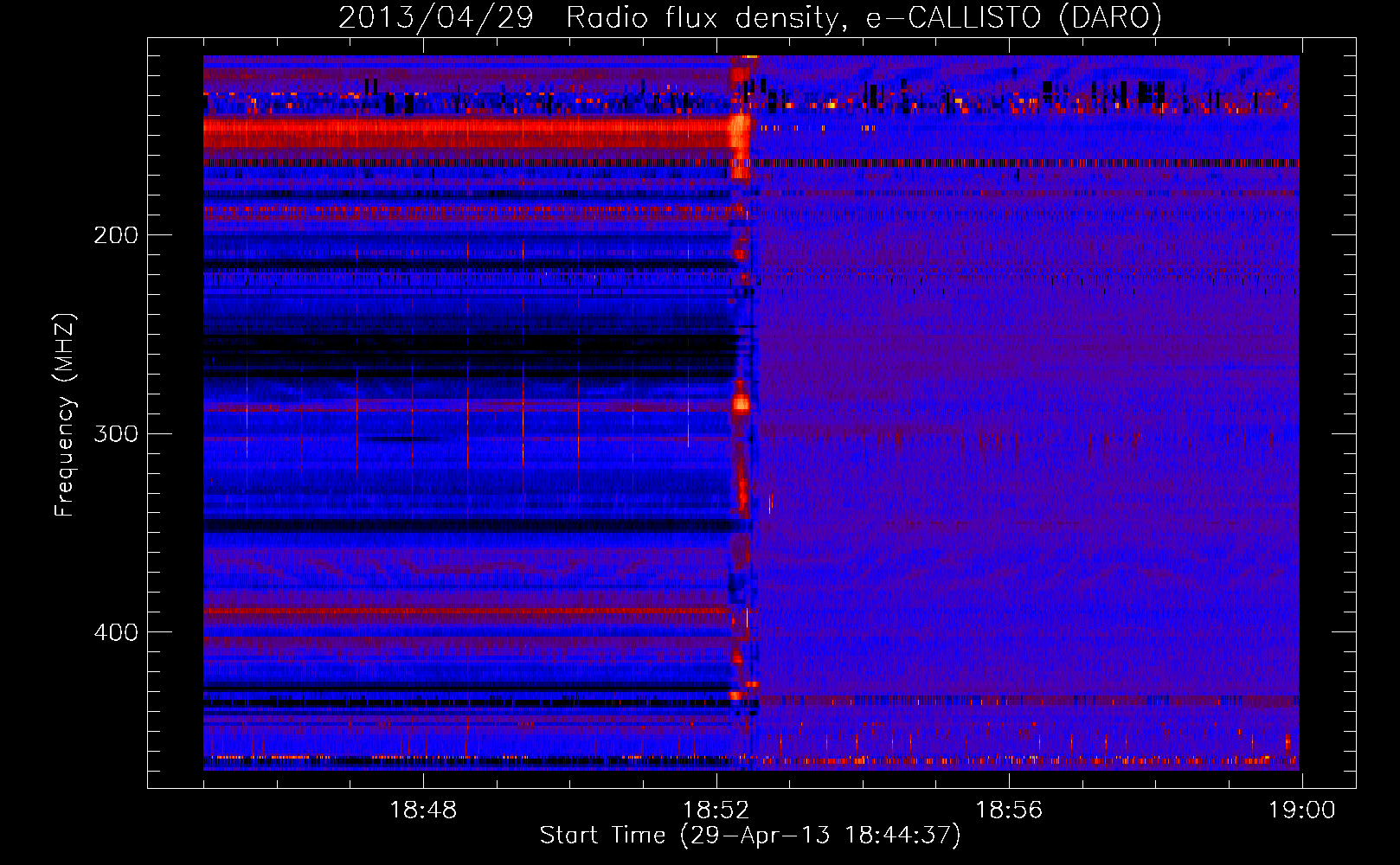Click the "Start Time (29-Apr-13 18:44:37)" x-axis label
The height and width of the screenshot is (865, 1400).
pos(750,836)
